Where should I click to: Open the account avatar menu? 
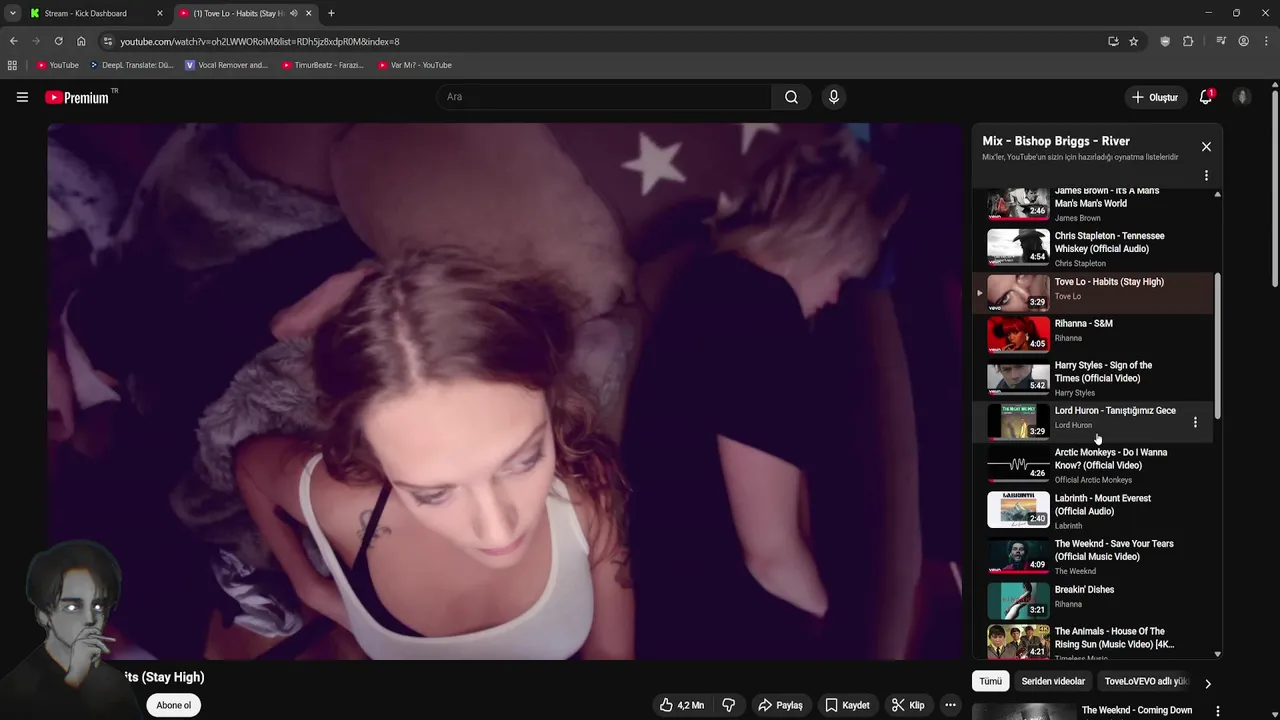[1242, 97]
